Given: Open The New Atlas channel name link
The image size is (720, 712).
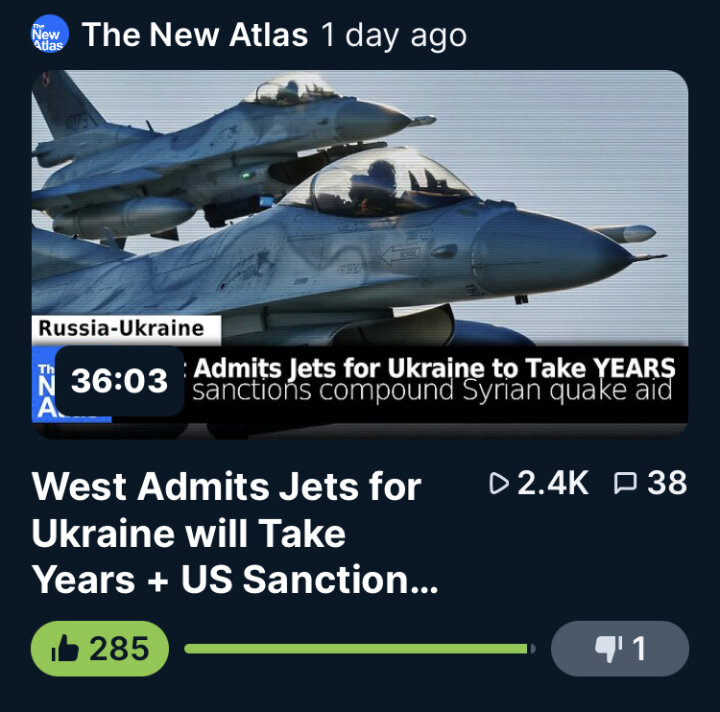Looking at the screenshot, I should (x=195, y=35).
